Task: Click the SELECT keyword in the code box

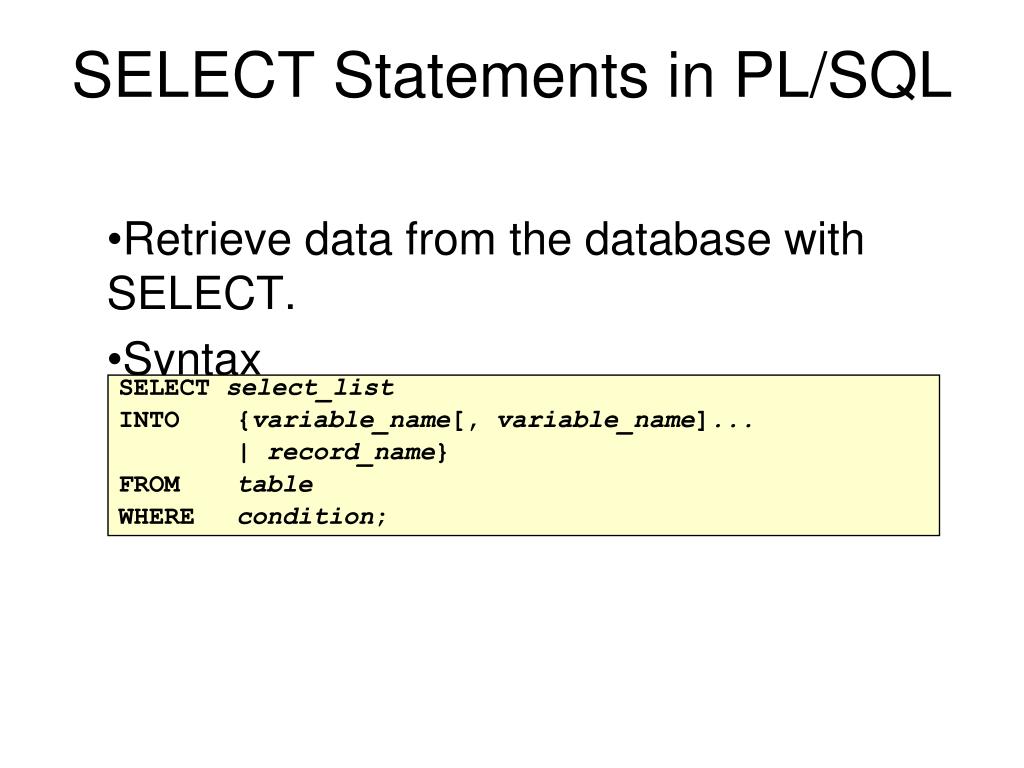Action: tap(164, 388)
